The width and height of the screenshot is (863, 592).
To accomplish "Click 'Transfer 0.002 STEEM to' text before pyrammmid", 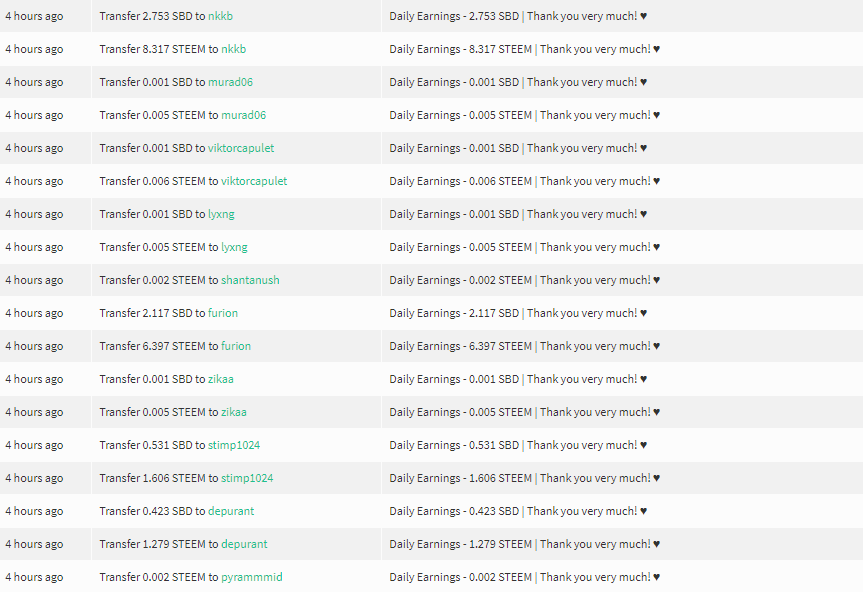I will (x=159, y=577).
